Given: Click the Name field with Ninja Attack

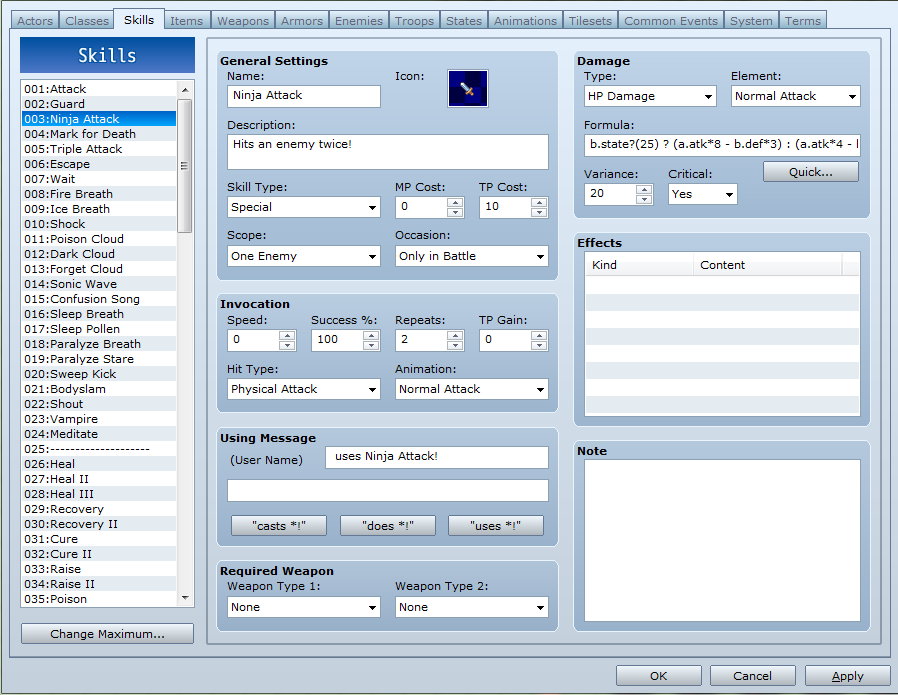Looking at the screenshot, I should (x=304, y=96).
